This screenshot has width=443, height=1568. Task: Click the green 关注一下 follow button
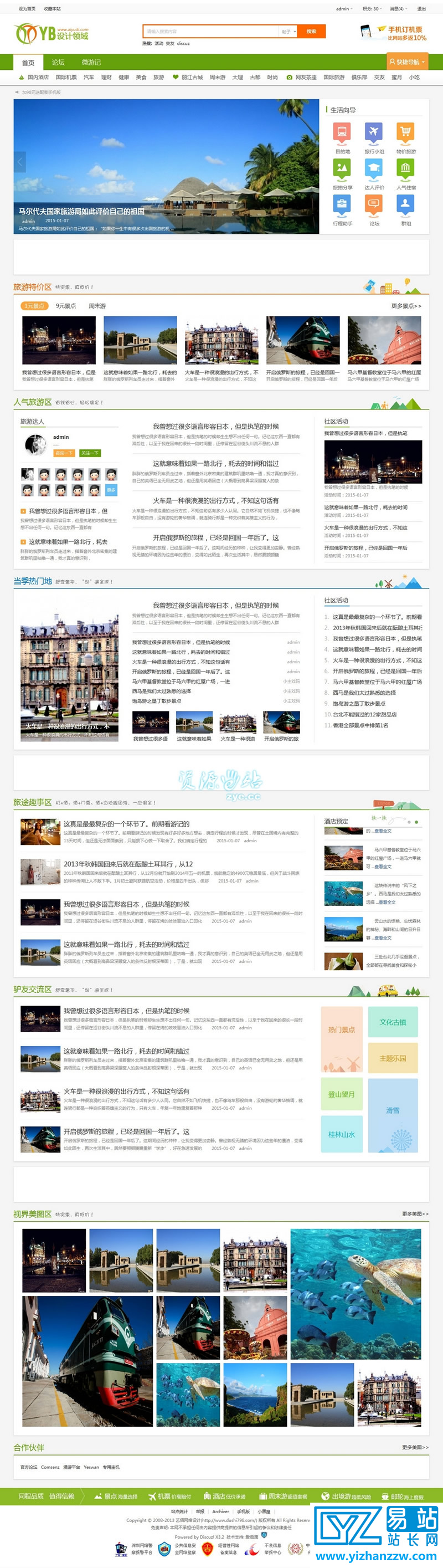click(x=90, y=453)
